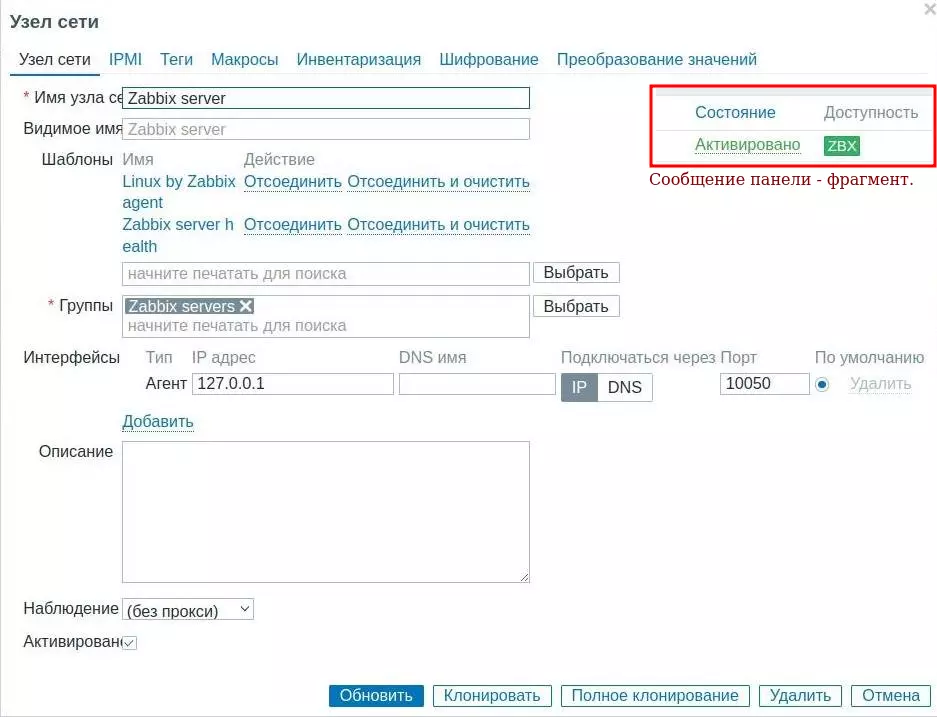The image size is (937, 717).
Task: Go to the Шифрование tab
Action: [489, 59]
